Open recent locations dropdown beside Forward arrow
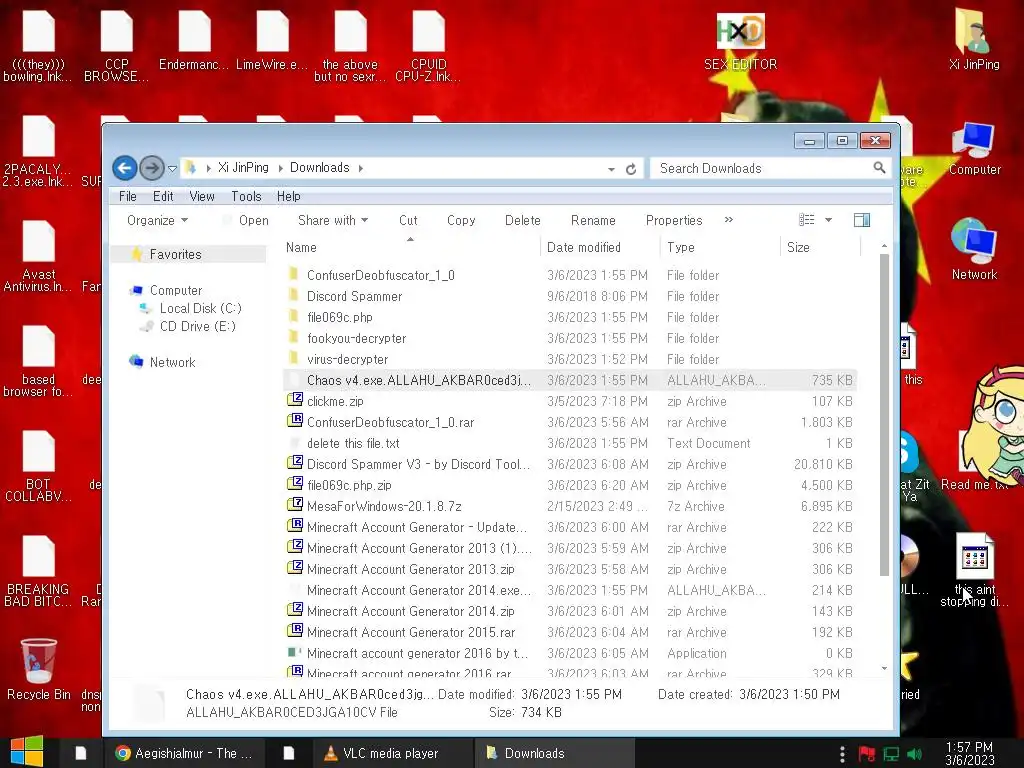The width and height of the screenshot is (1024, 768). [x=172, y=168]
